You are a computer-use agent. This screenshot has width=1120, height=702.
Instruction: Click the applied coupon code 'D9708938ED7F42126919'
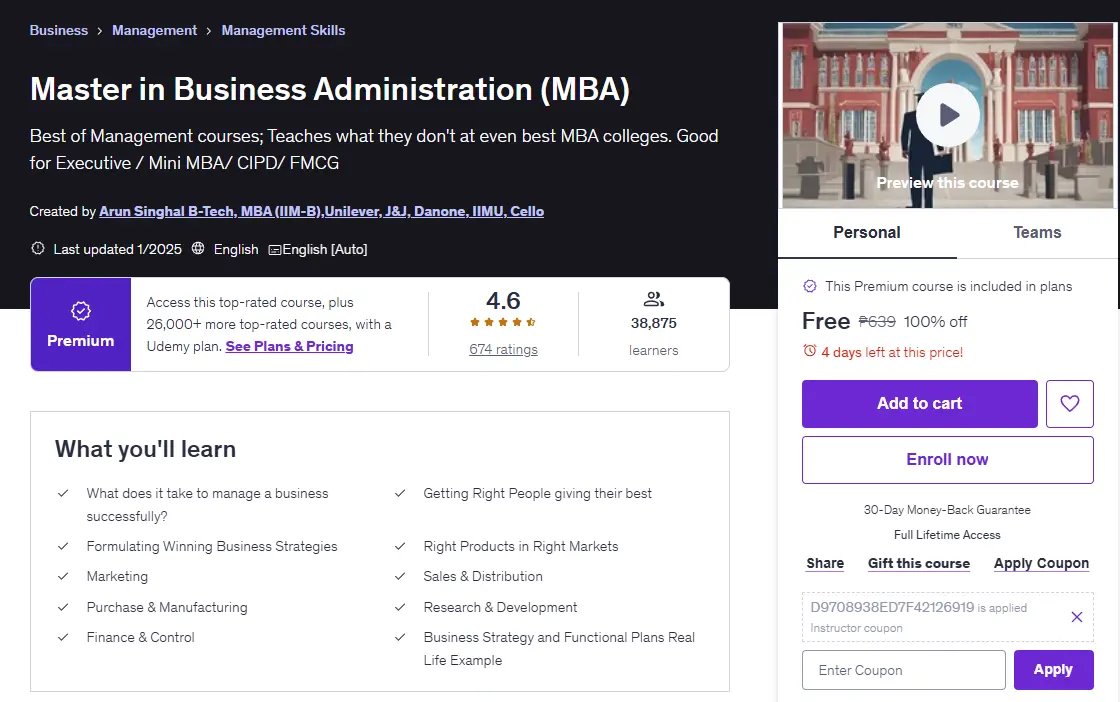pos(892,607)
